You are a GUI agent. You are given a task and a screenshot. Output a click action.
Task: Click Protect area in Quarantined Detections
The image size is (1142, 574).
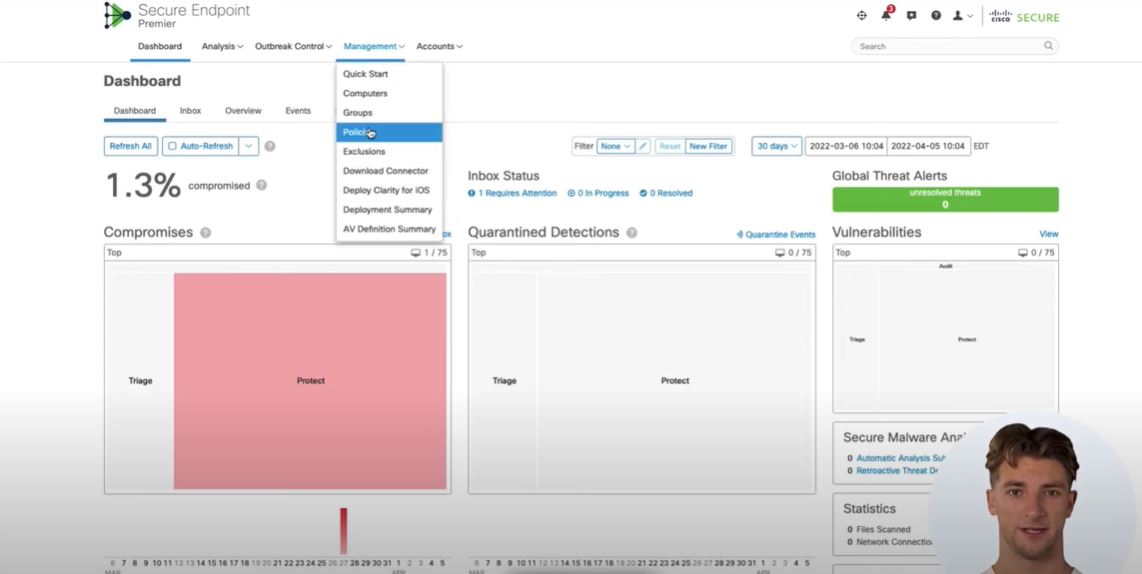tap(675, 381)
